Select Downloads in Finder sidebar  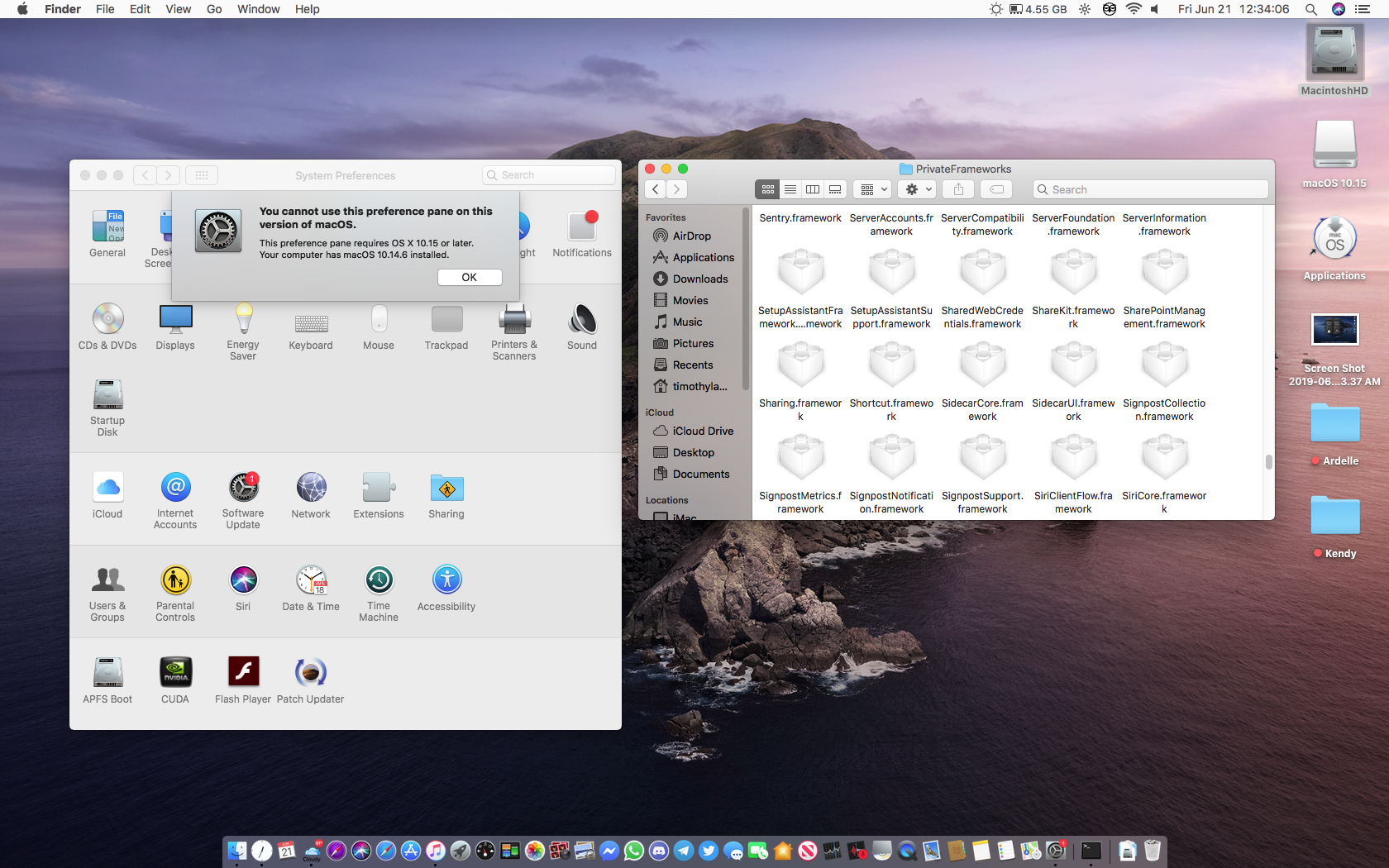691,279
